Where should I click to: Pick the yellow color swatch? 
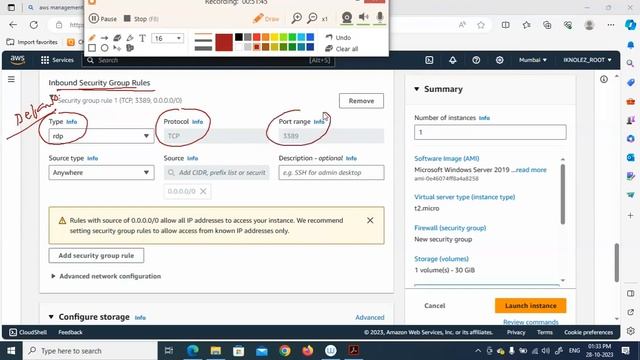pos(274,38)
